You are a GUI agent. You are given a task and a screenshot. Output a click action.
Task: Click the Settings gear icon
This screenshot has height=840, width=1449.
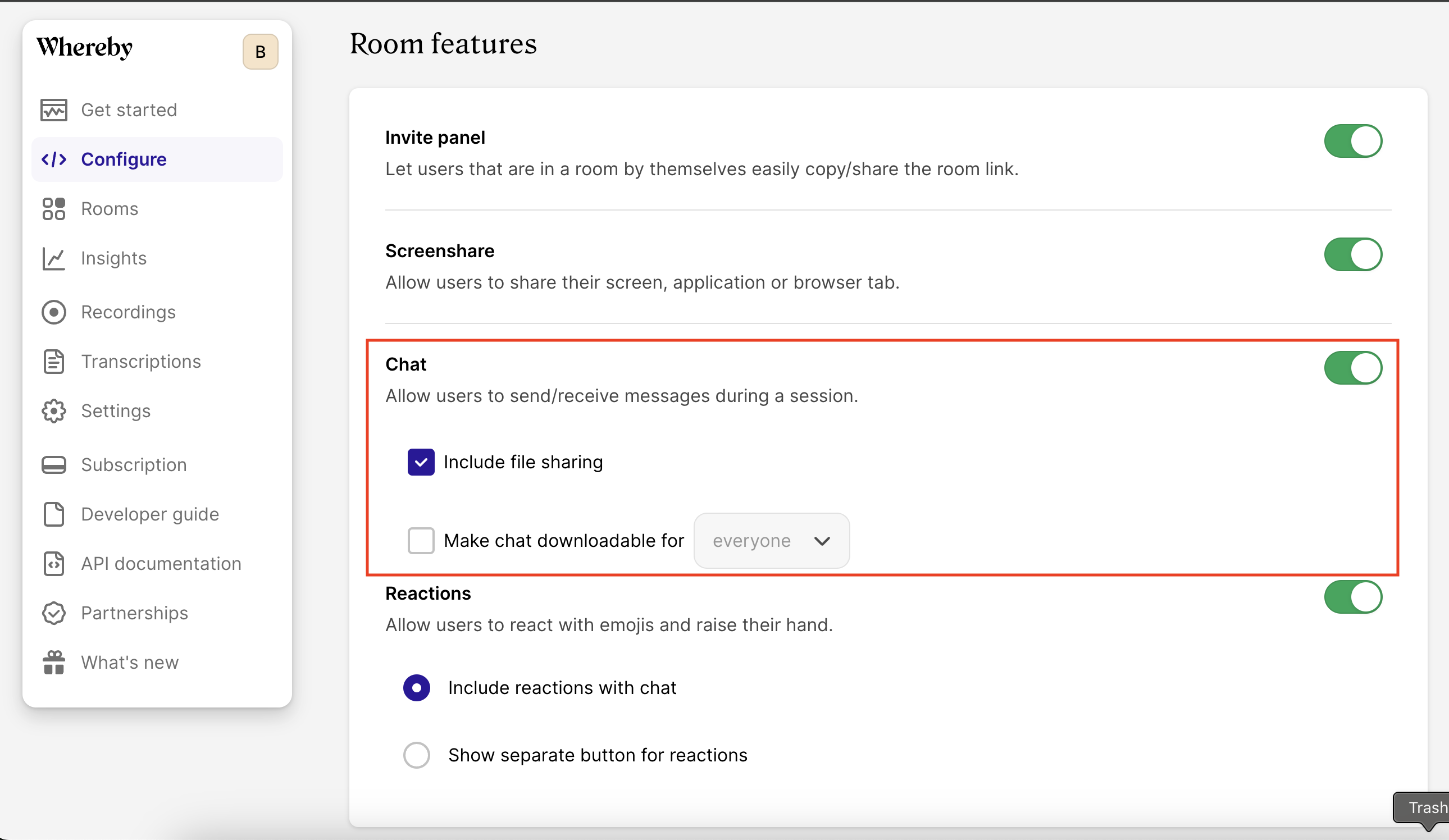point(53,411)
